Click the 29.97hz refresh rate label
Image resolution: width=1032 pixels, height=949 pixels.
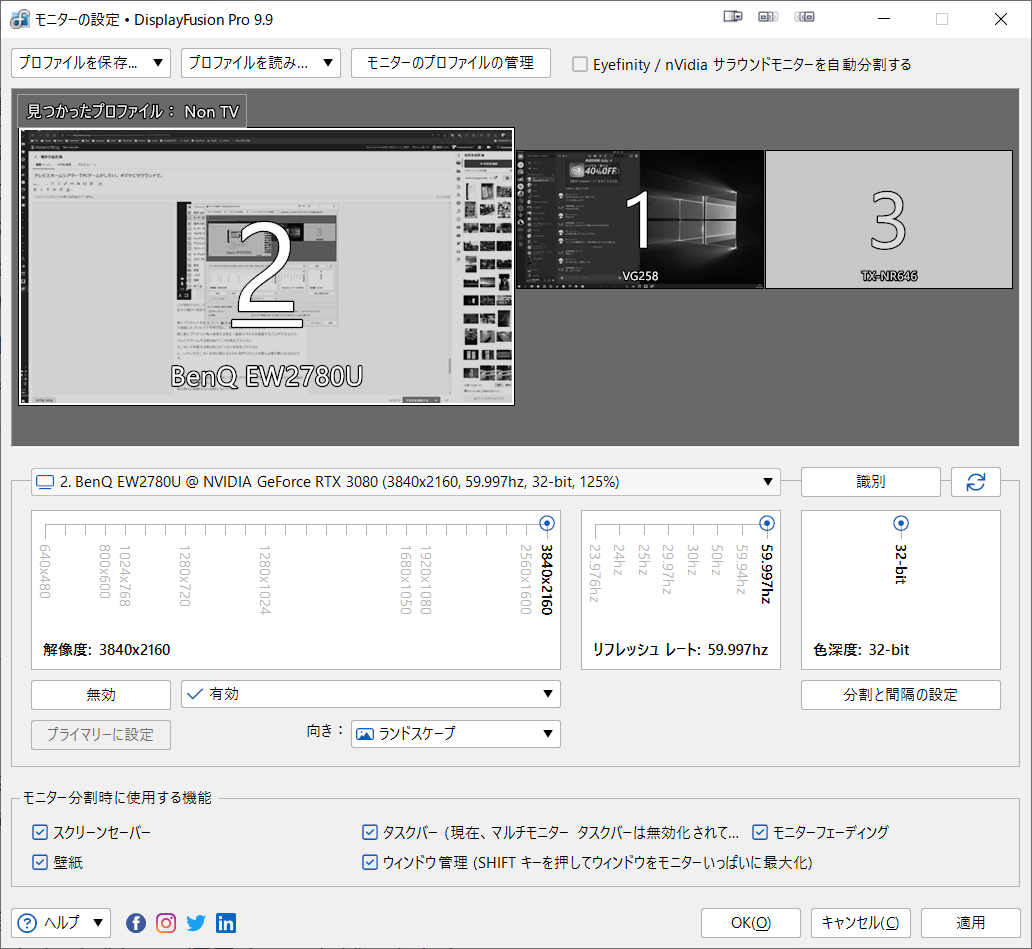(x=669, y=569)
